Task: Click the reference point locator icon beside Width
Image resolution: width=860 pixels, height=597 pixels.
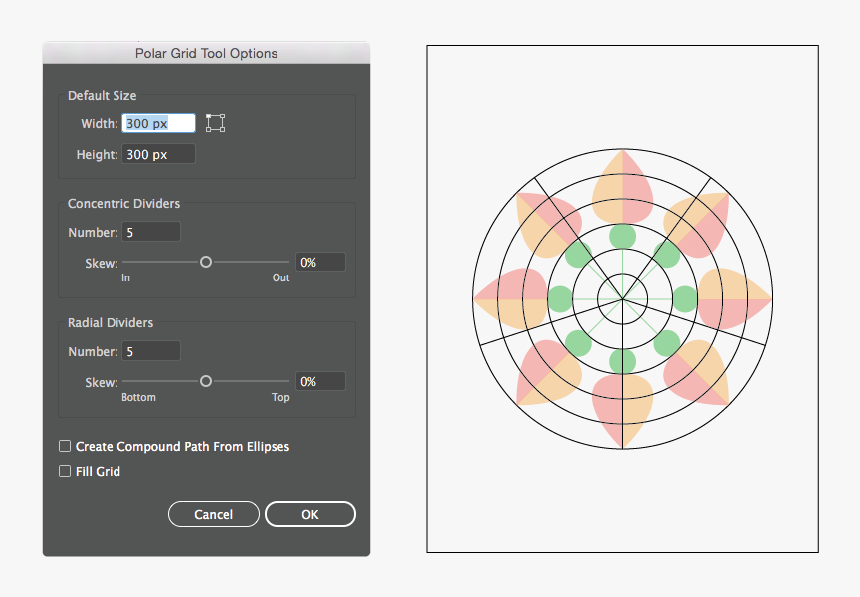Action: tap(215, 122)
